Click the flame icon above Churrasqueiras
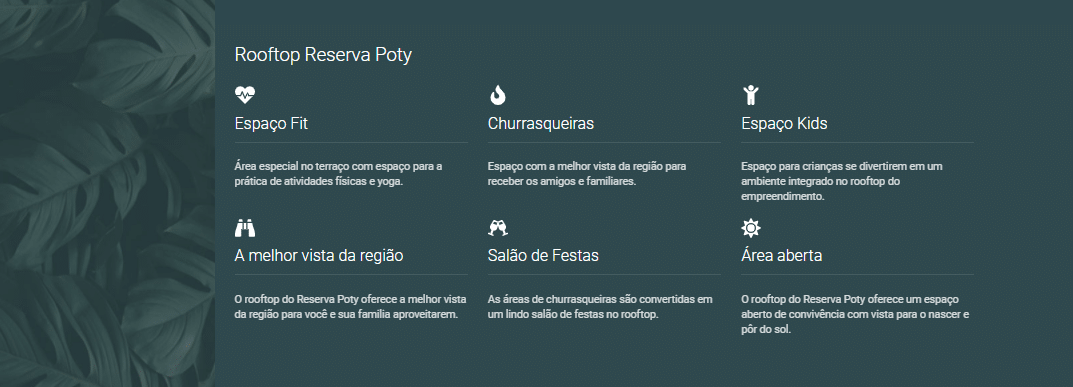The width and height of the screenshot is (1073, 387). point(497,94)
